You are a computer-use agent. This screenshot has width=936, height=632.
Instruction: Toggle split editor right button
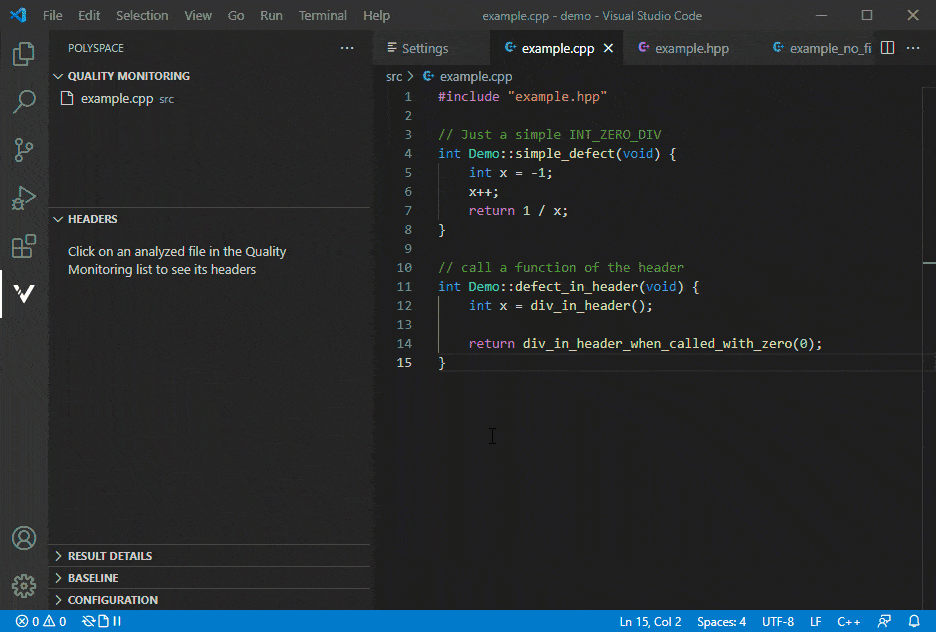tap(886, 48)
